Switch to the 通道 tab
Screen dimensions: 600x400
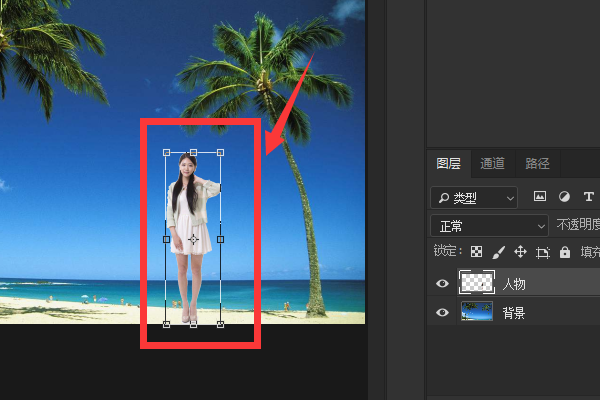492,164
